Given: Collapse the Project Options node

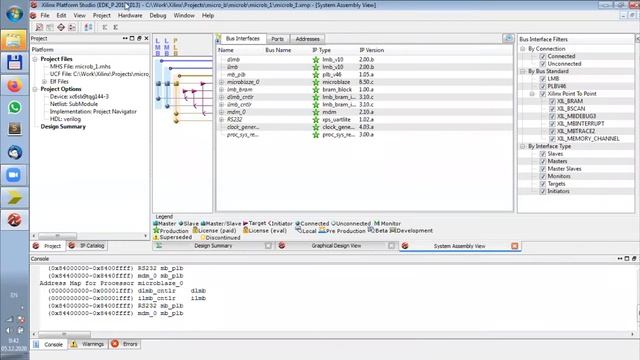Looking at the screenshot, I should tap(35, 89).
